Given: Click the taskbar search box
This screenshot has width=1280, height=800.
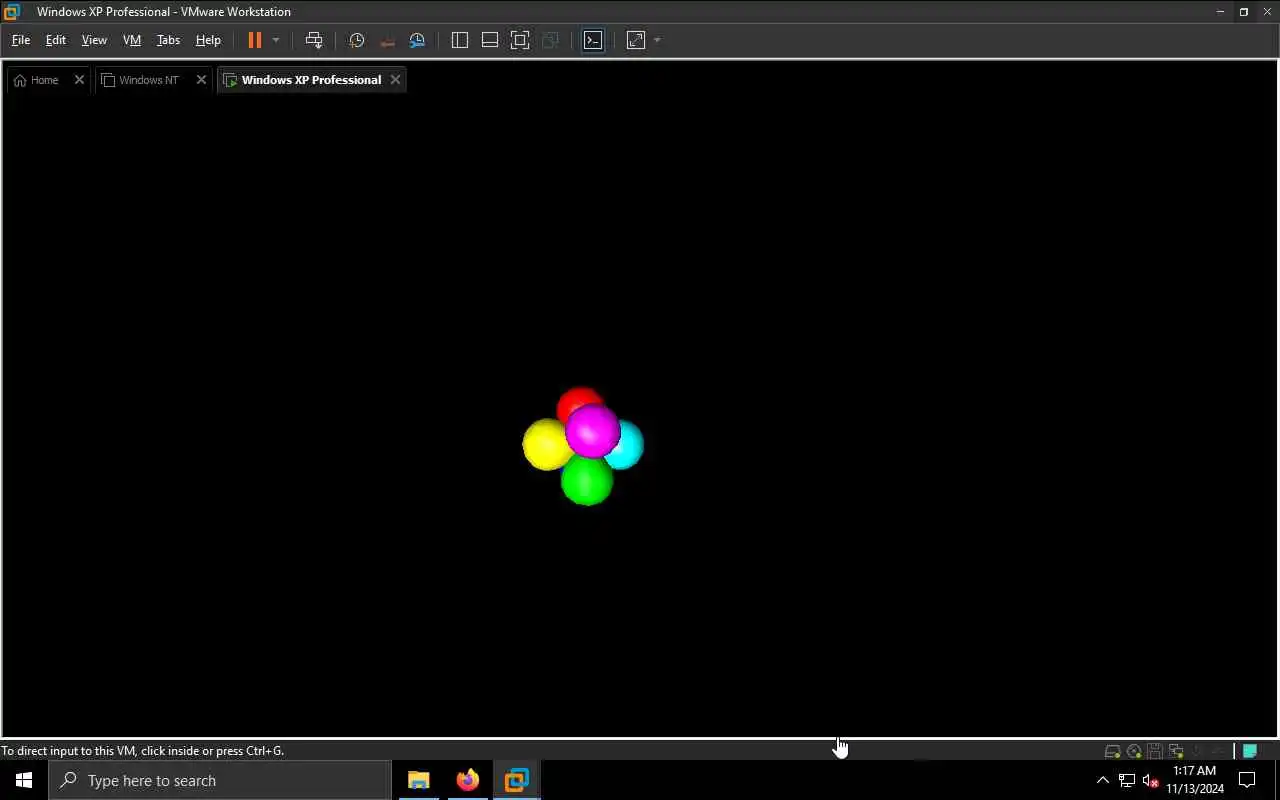Looking at the screenshot, I should click(x=220, y=780).
